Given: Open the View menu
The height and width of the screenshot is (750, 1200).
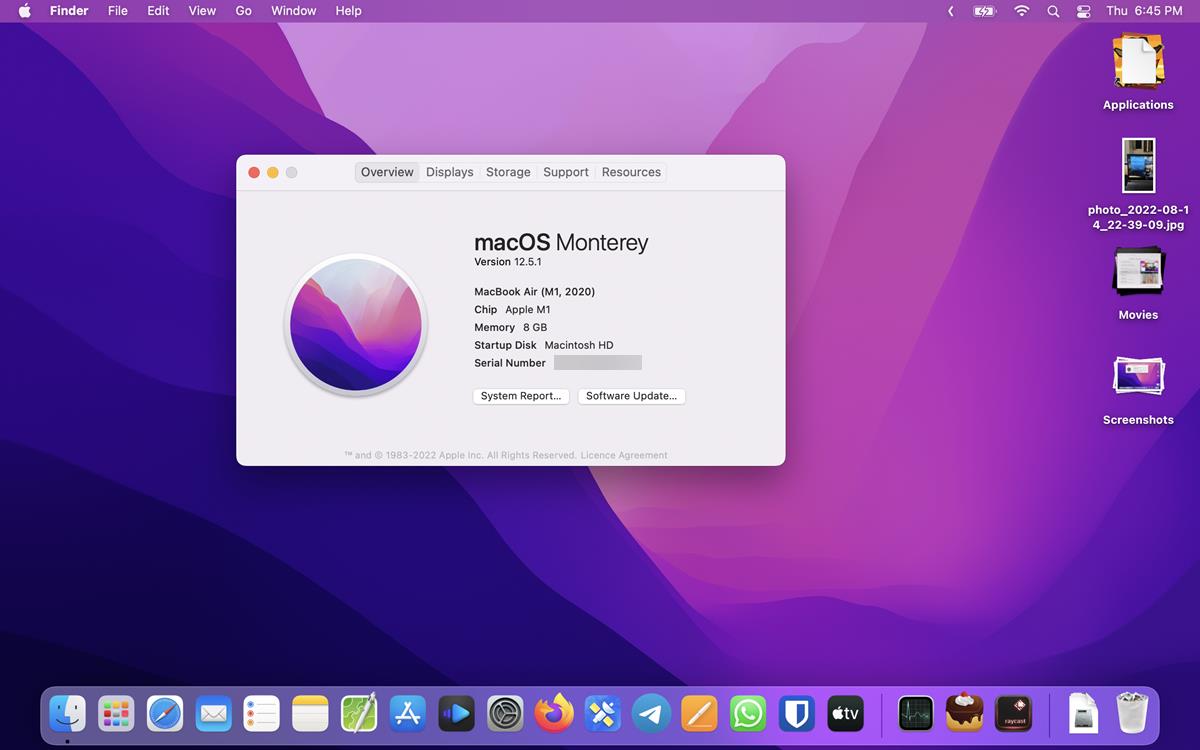Looking at the screenshot, I should pos(202,11).
